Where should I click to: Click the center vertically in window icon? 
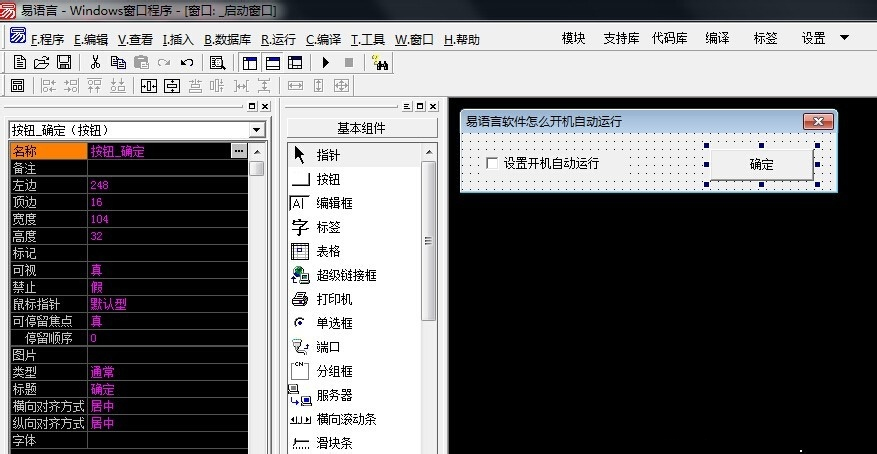(172, 86)
